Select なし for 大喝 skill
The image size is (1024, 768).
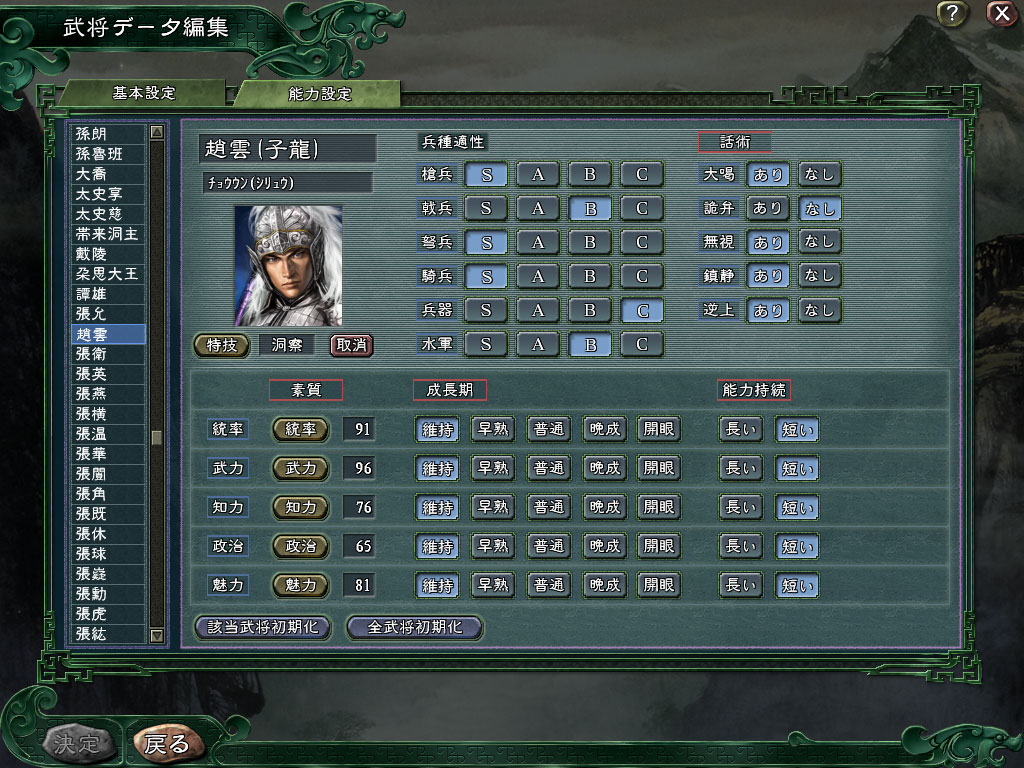(x=820, y=174)
